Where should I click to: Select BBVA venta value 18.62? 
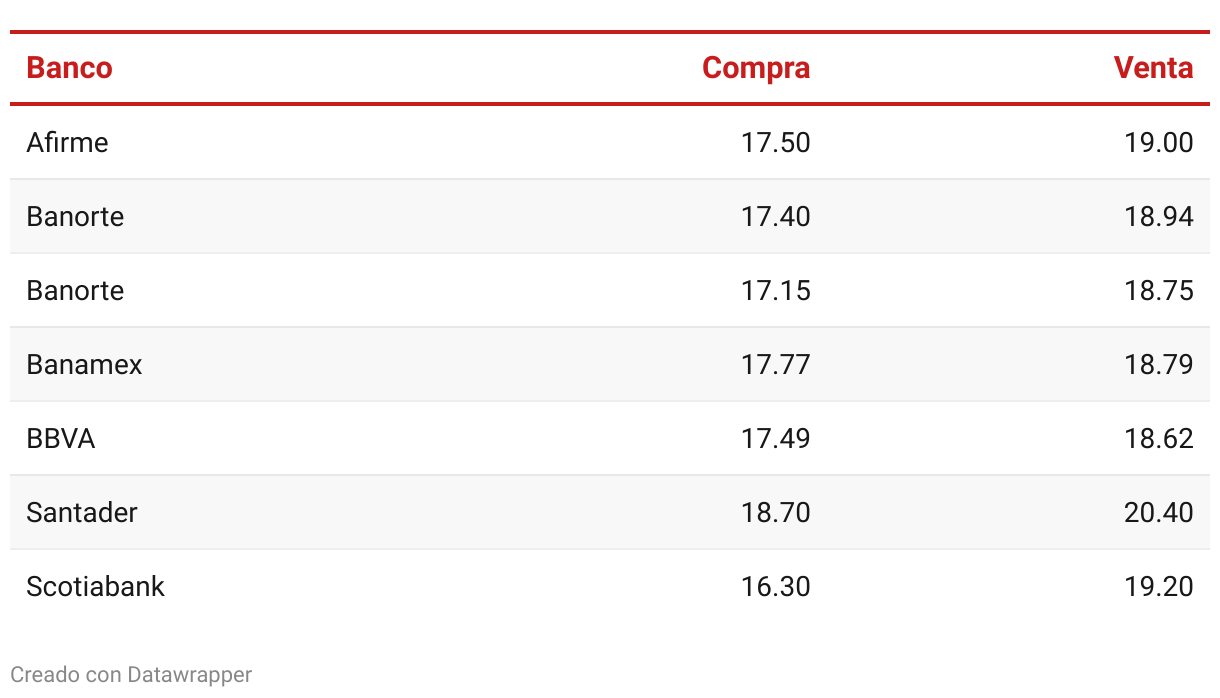tap(1158, 438)
